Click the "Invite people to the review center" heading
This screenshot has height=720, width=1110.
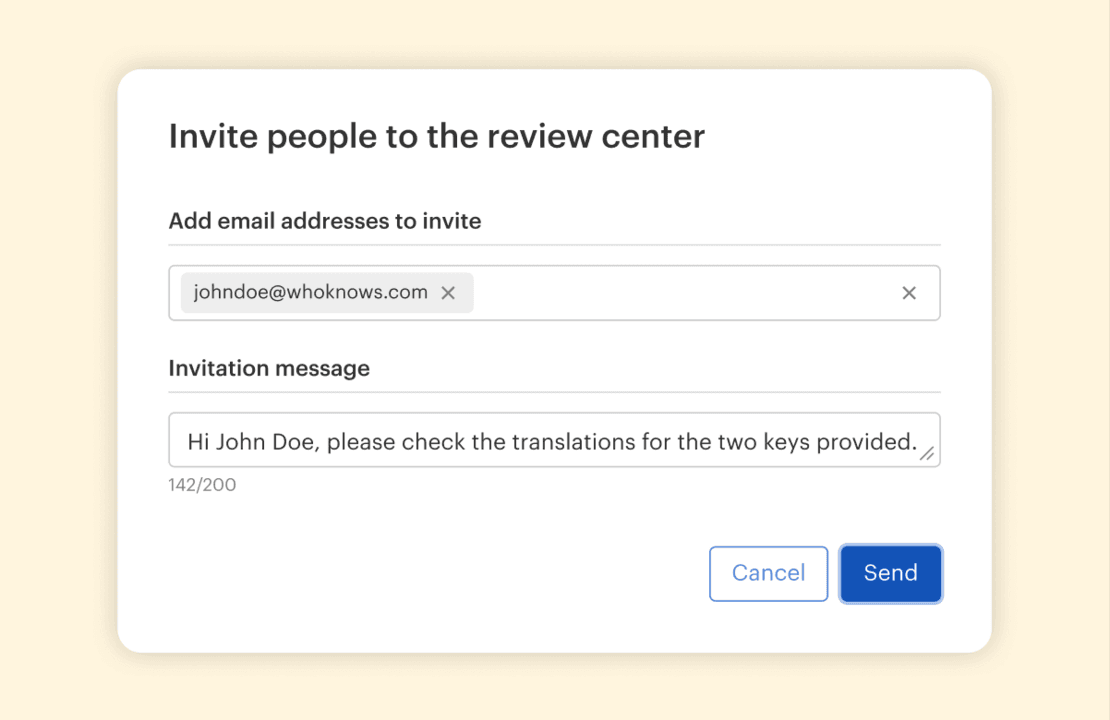[436, 136]
